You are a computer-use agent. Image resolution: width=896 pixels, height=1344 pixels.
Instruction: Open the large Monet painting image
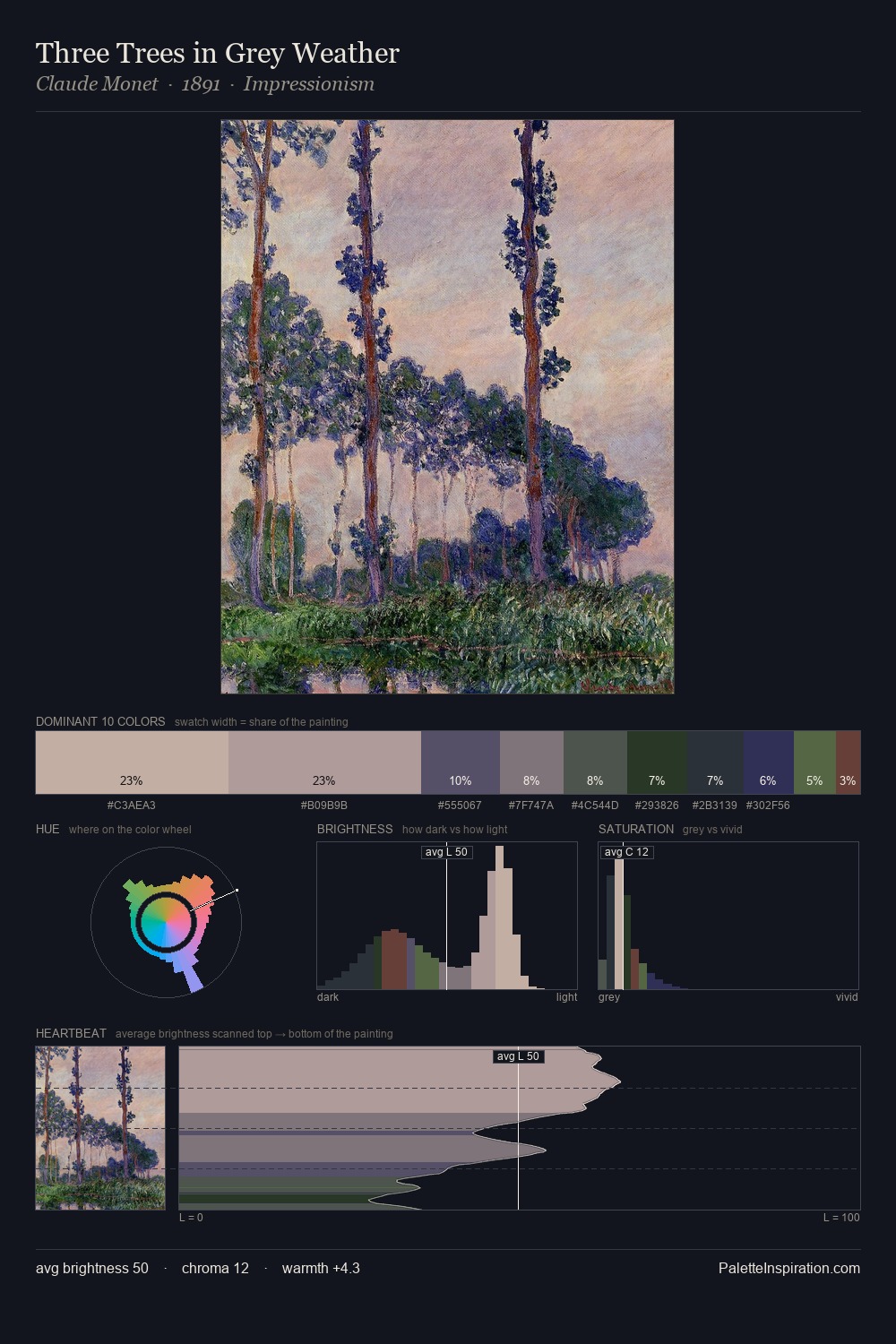447,407
